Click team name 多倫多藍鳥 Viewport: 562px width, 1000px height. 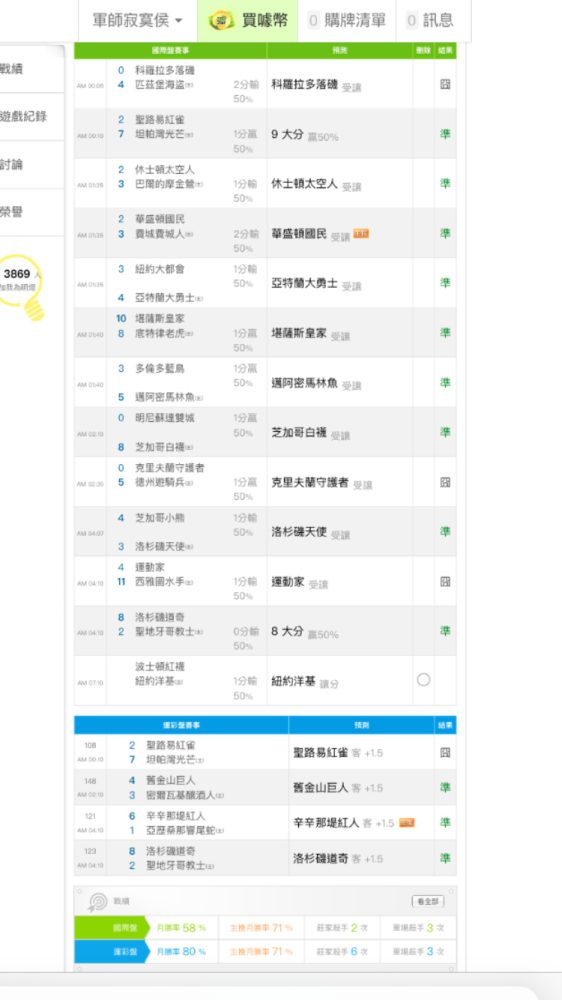pos(160,369)
